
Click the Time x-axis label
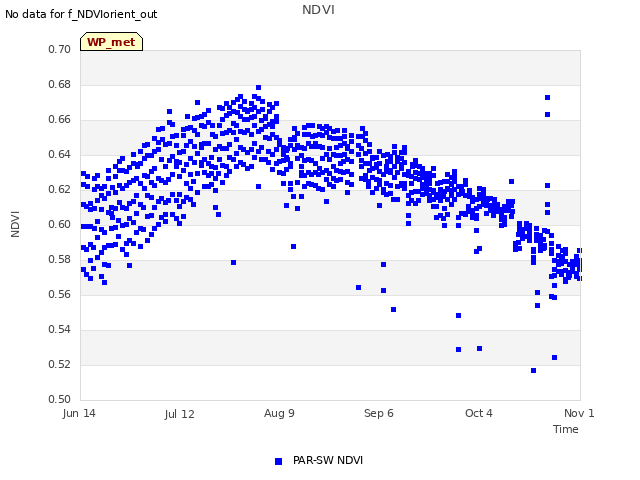566,429
